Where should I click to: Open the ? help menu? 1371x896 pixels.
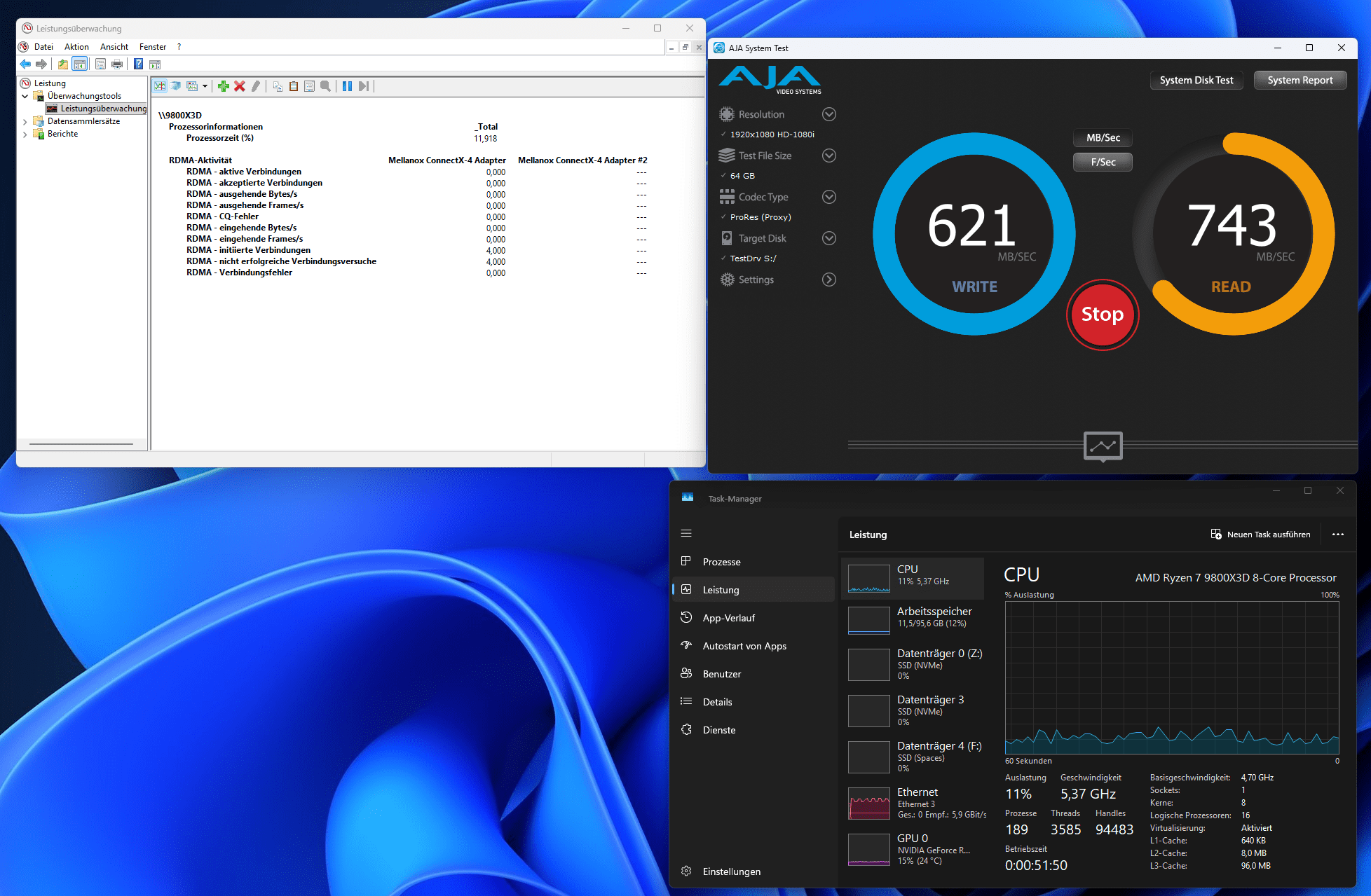pos(179,47)
